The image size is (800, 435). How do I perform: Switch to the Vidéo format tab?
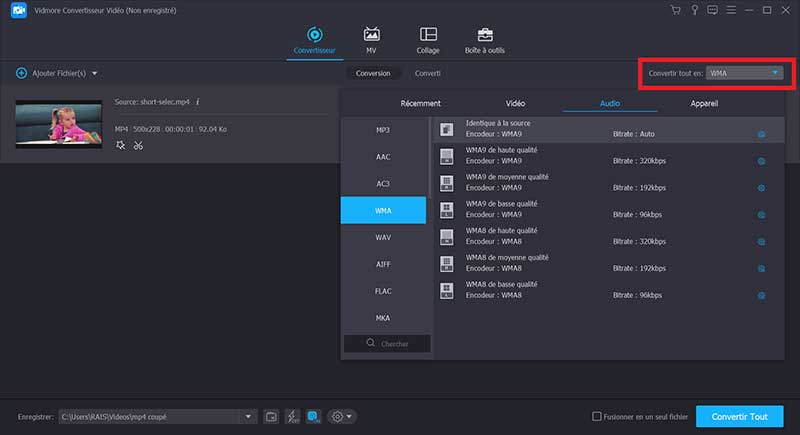click(515, 104)
